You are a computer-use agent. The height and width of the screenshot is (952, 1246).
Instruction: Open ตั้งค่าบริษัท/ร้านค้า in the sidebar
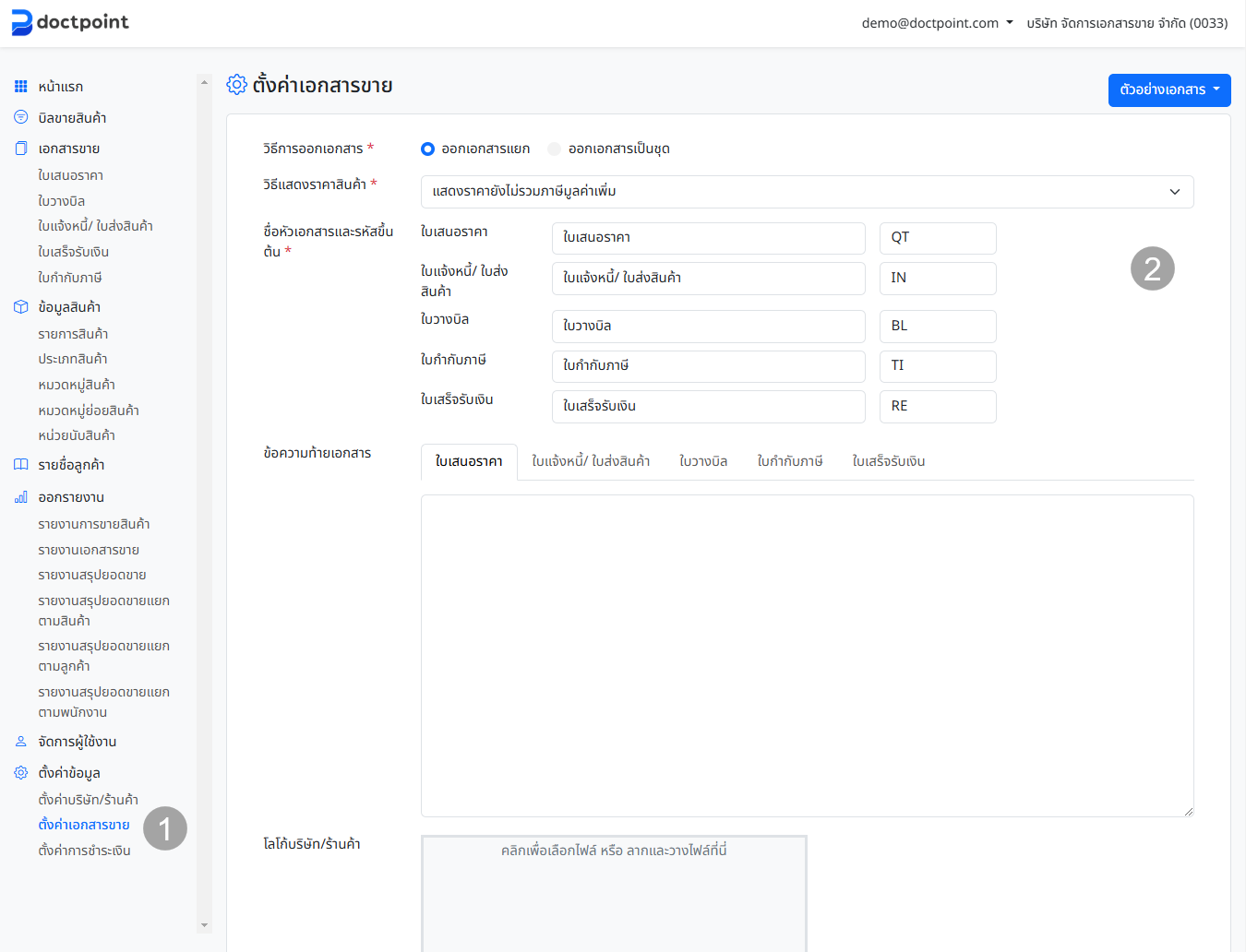pos(88,800)
